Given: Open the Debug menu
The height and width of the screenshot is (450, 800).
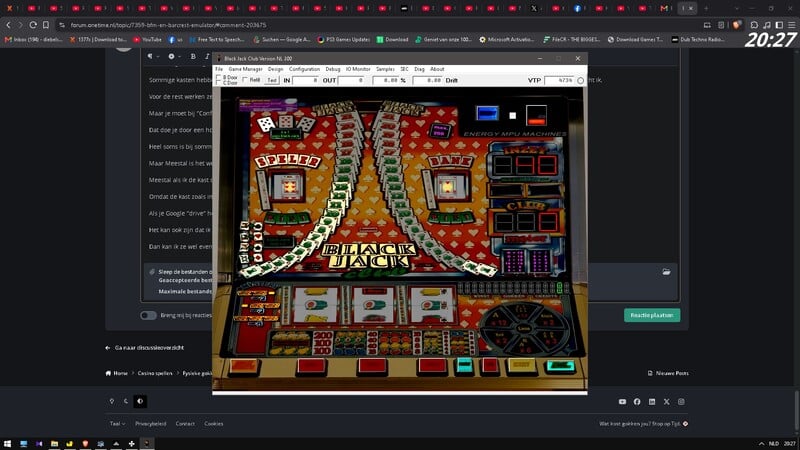Looking at the screenshot, I should [333, 69].
